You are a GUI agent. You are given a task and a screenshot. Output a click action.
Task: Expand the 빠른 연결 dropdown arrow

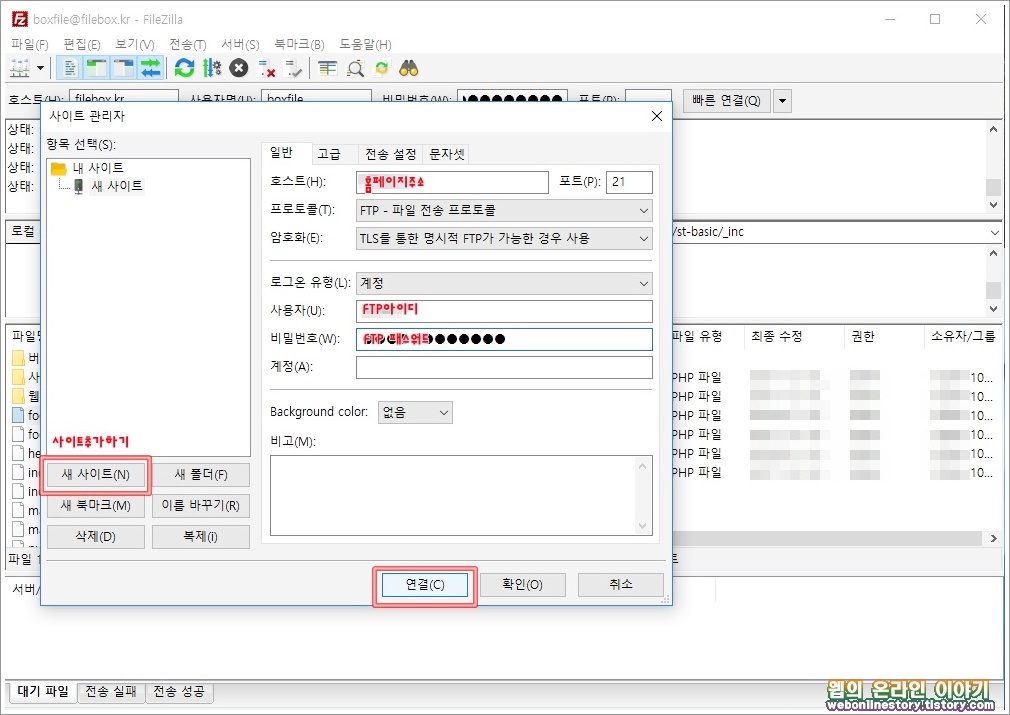tap(781, 101)
